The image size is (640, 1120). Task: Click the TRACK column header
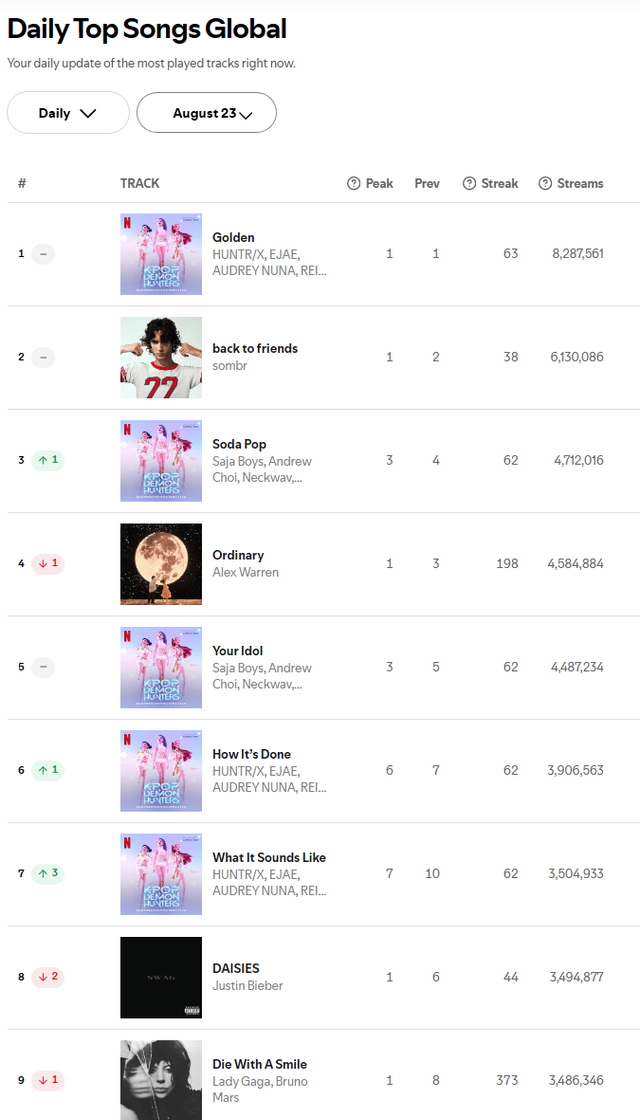tap(139, 183)
